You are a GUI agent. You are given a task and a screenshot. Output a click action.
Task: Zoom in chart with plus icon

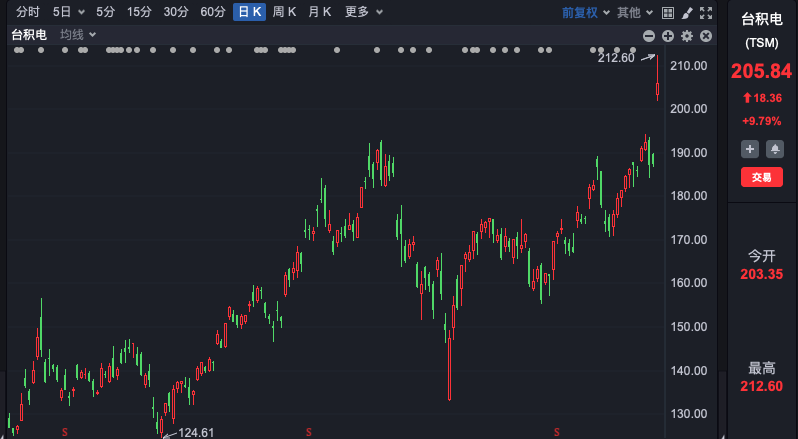click(668, 36)
